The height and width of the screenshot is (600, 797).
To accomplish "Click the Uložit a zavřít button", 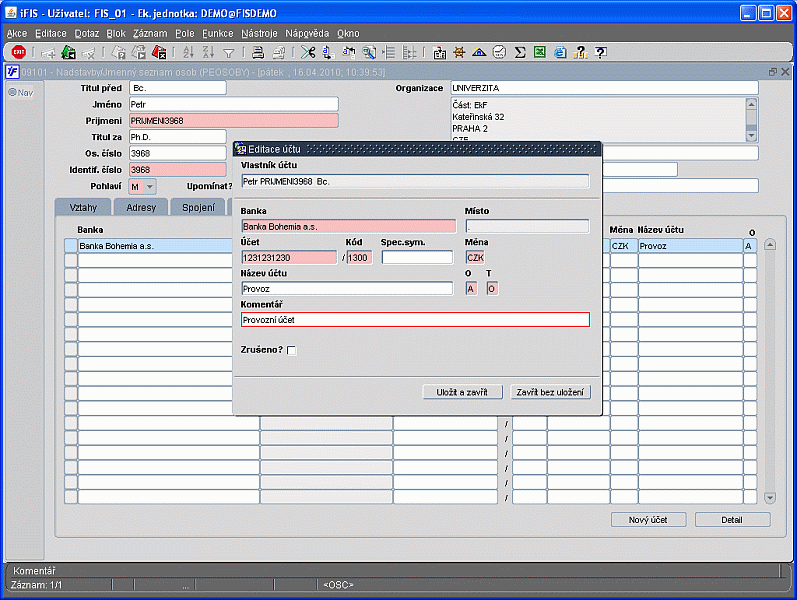I will (x=462, y=392).
